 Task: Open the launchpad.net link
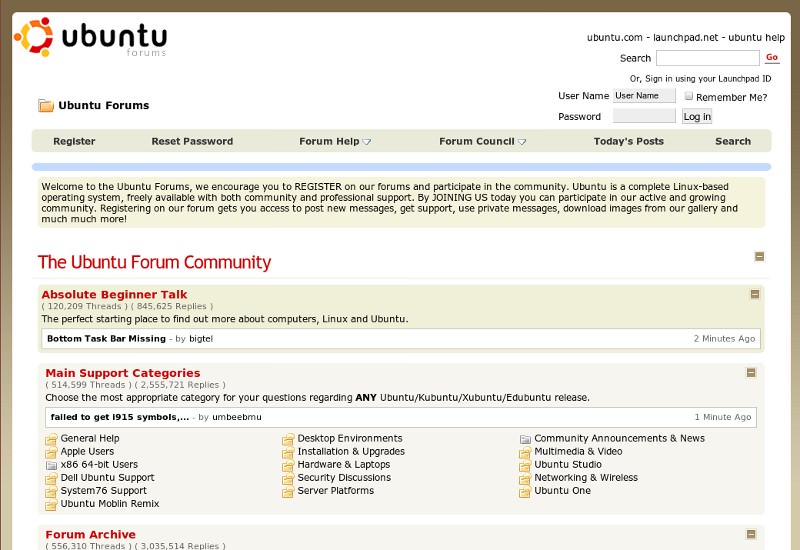[x=685, y=38]
